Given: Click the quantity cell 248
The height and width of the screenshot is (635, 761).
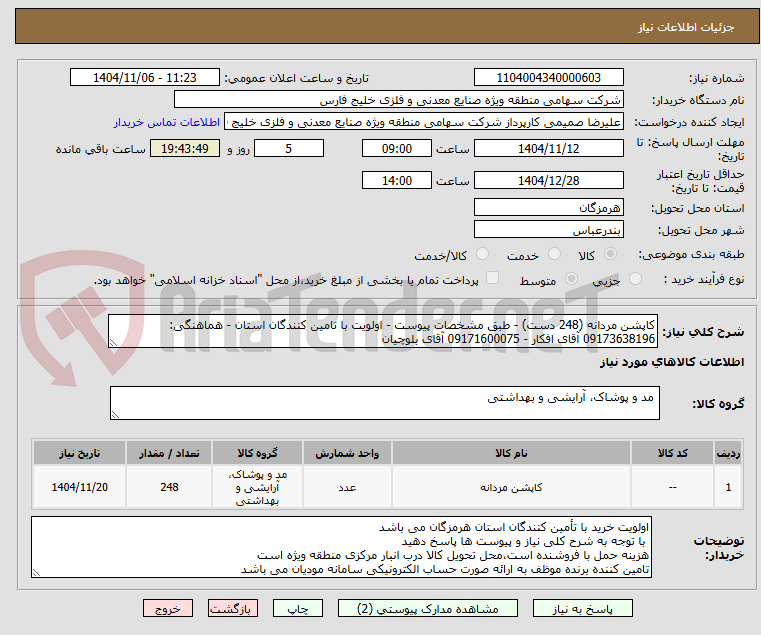Looking at the screenshot, I should [169, 487].
